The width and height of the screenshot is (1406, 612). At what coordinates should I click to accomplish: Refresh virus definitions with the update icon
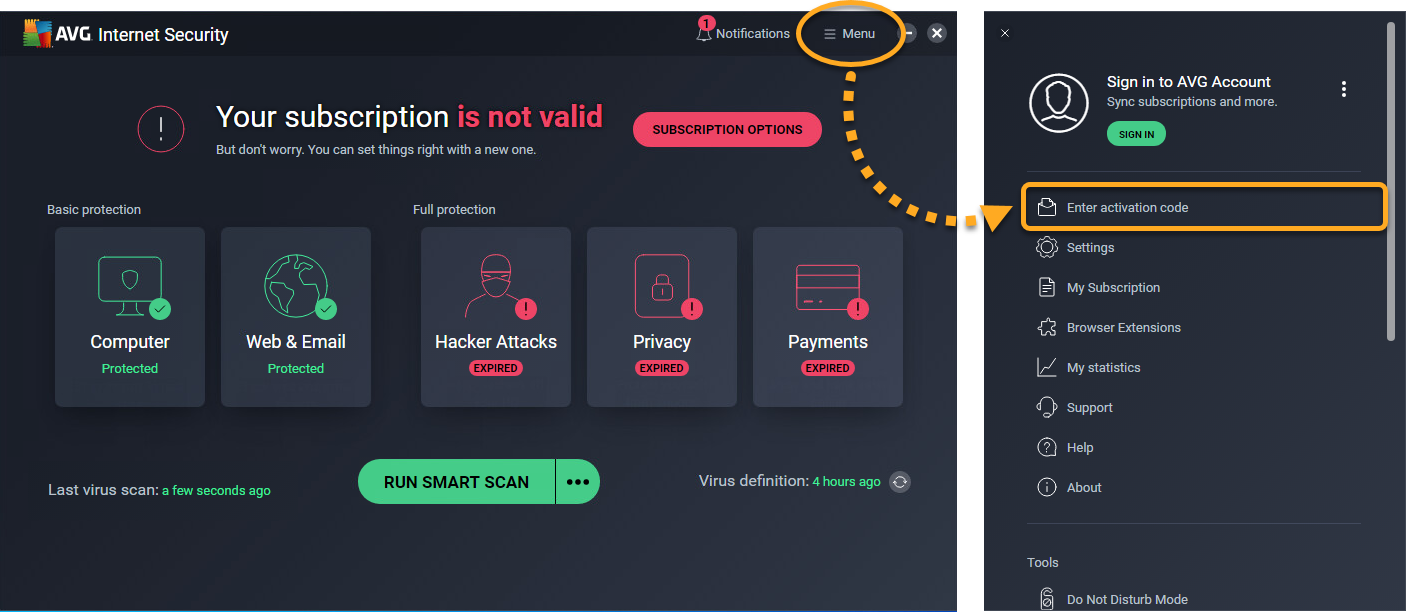pos(900,482)
